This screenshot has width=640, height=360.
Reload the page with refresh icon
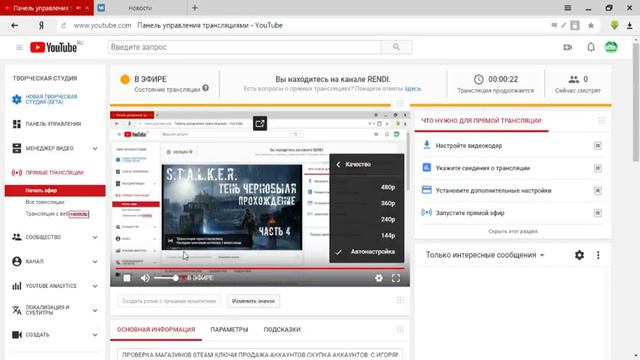pos(64,25)
